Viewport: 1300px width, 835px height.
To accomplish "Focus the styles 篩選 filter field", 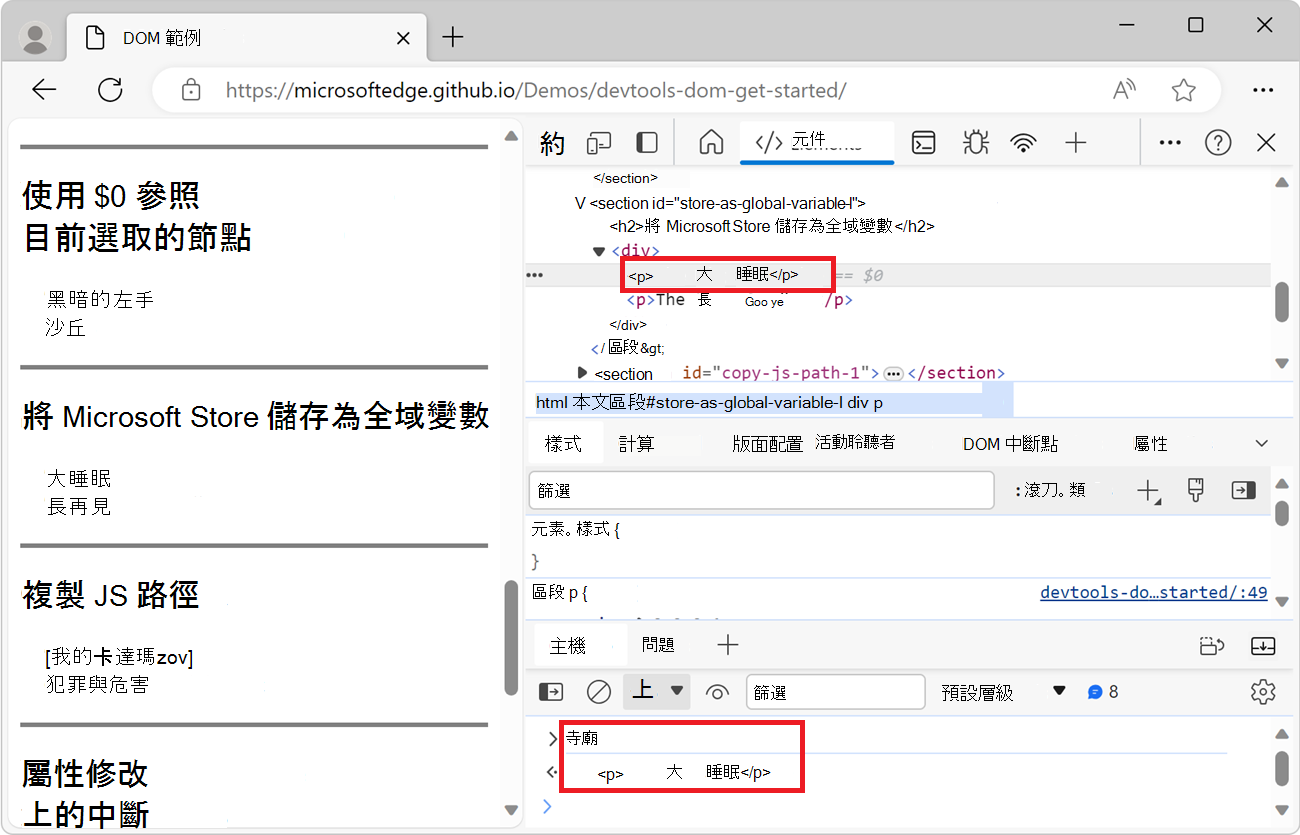I will (x=761, y=491).
